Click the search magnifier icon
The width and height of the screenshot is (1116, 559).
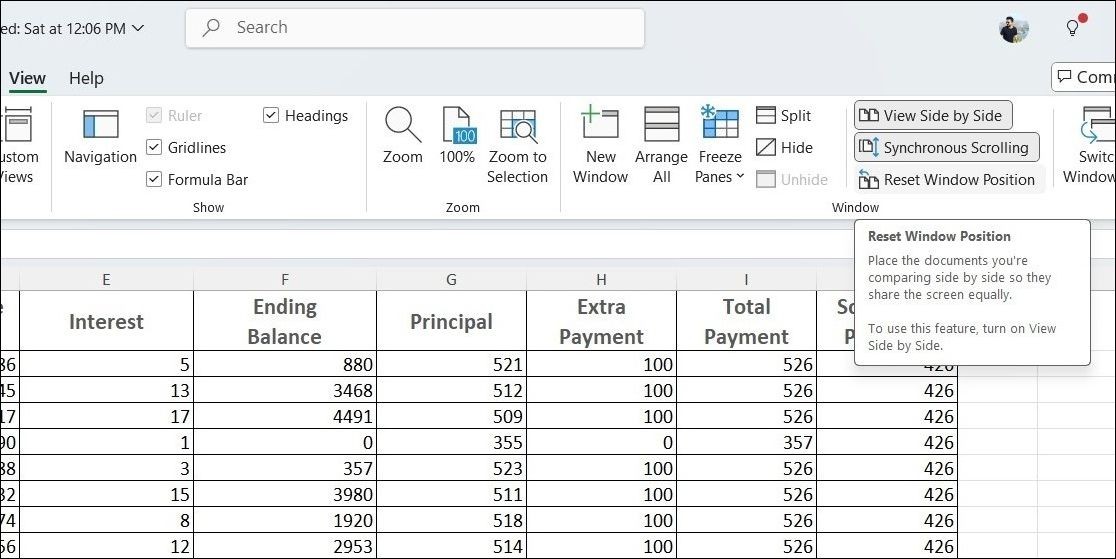211,28
